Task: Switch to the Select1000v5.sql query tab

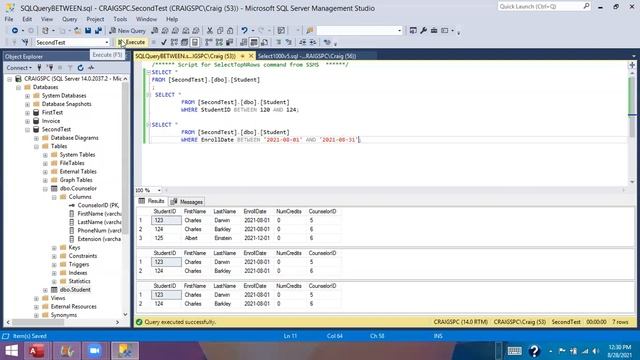Action: click(x=307, y=56)
